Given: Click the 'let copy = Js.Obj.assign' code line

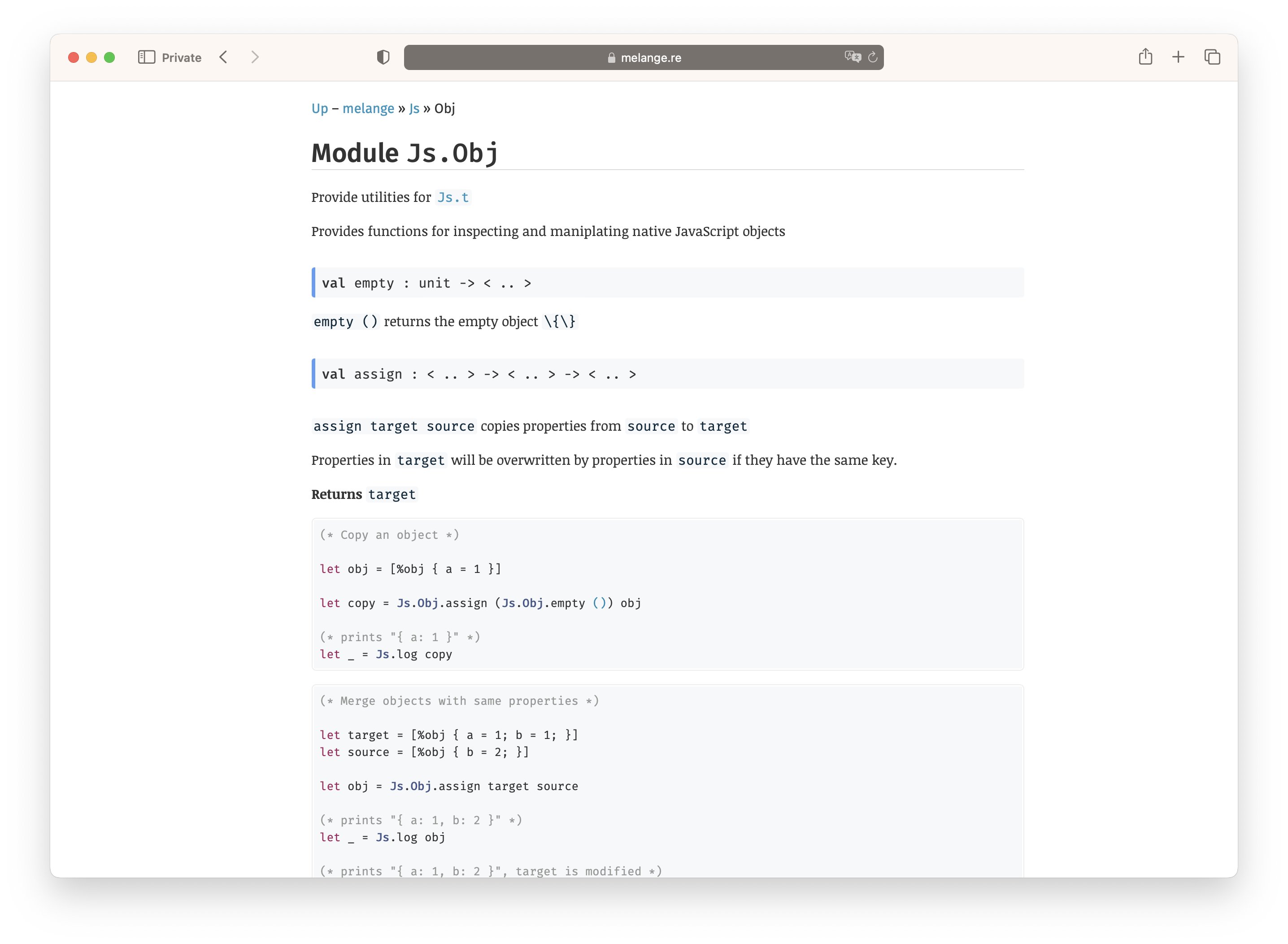Looking at the screenshot, I should (480, 603).
